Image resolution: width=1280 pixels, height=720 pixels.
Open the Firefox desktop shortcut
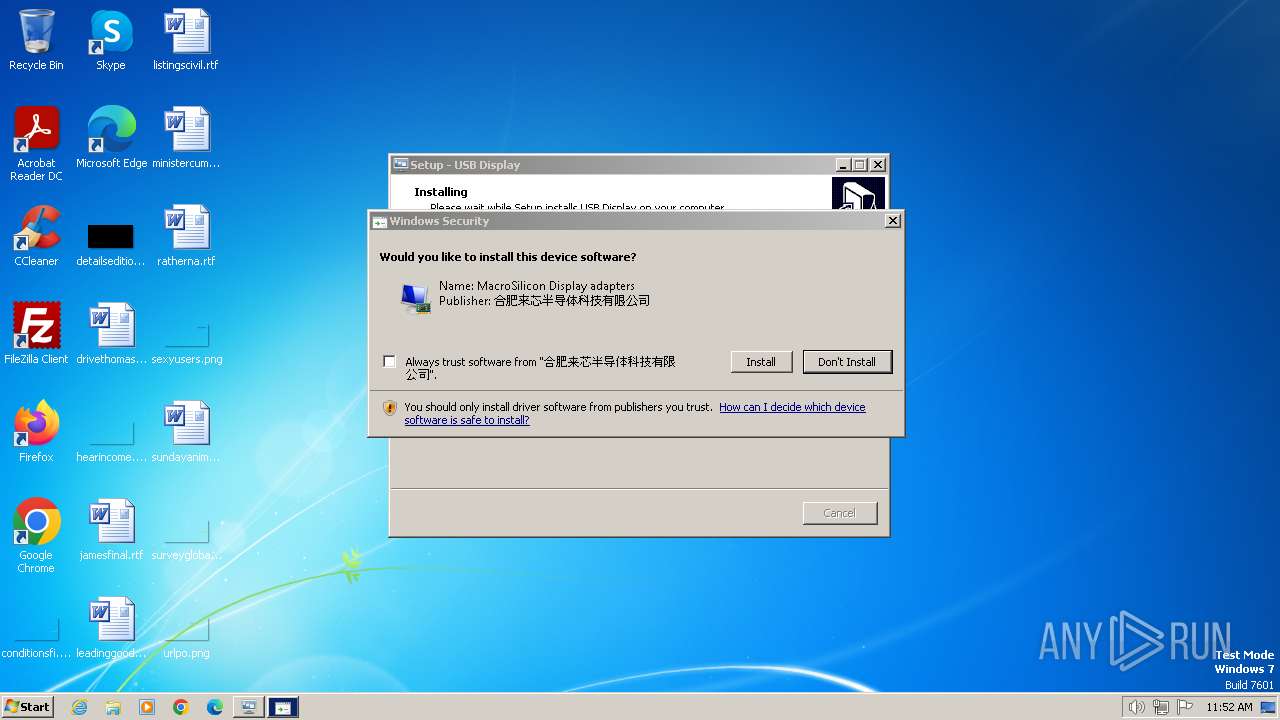point(36,432)
